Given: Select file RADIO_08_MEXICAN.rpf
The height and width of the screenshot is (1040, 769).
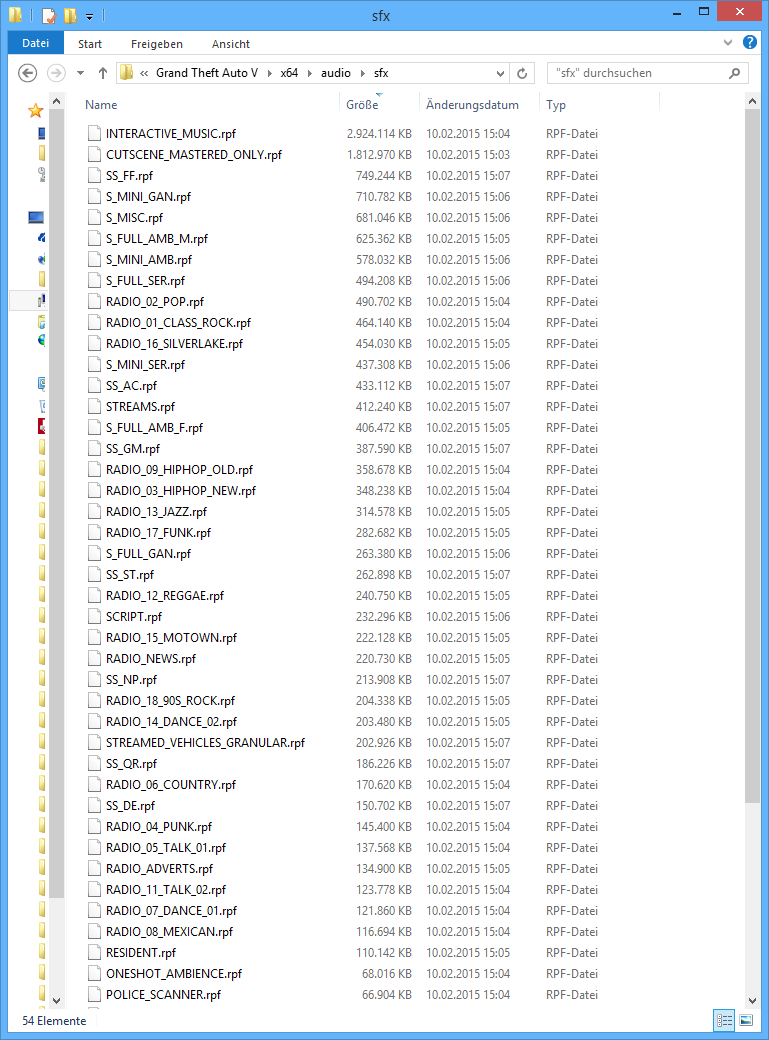Looking at the screenshot, I should [x=169, y=932].
